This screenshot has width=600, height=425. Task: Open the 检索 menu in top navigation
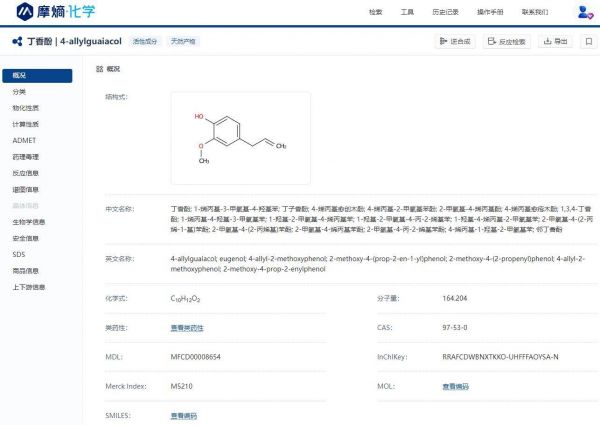coord(375,12)
